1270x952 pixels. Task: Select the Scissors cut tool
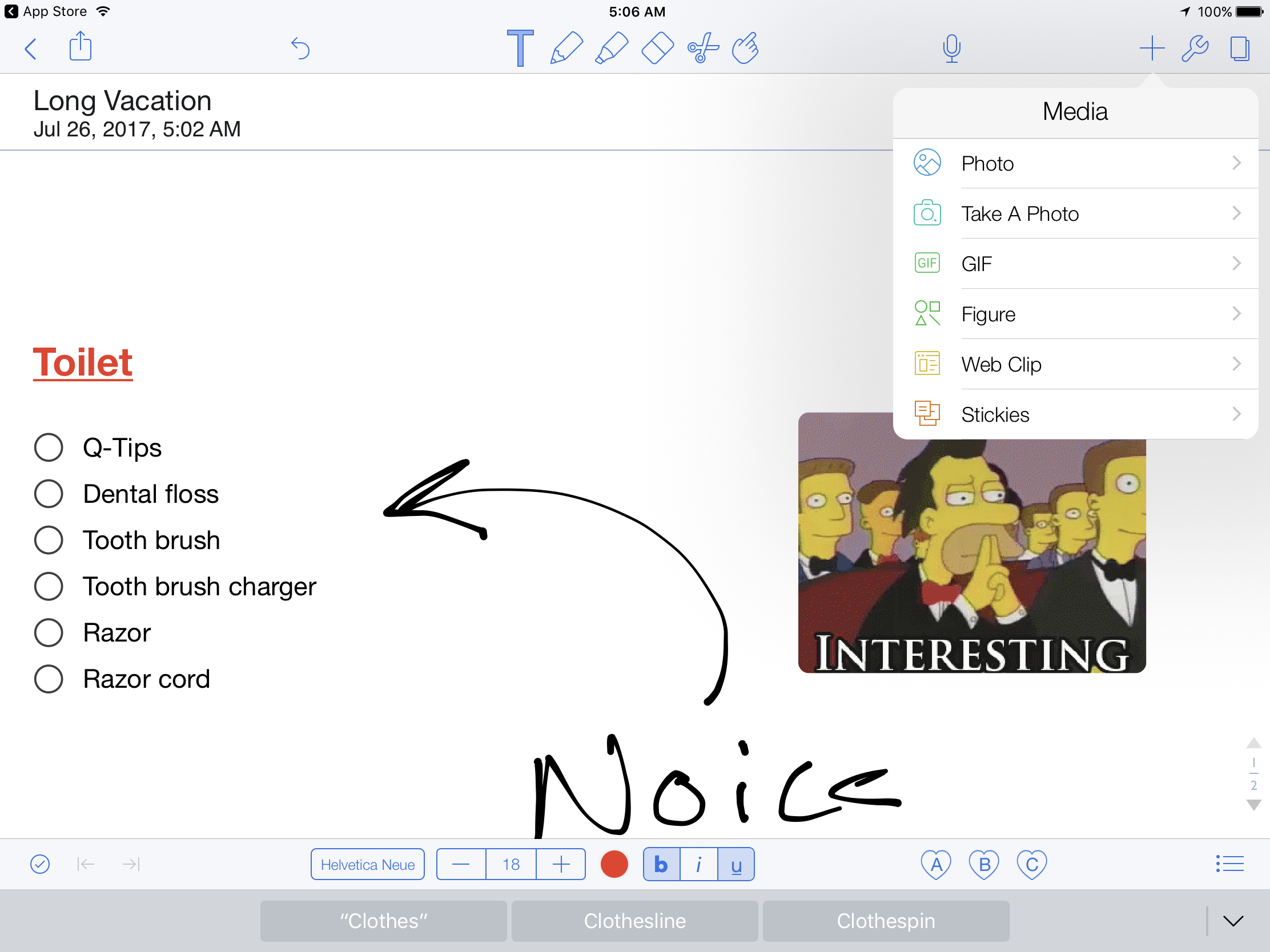[703, 48]
